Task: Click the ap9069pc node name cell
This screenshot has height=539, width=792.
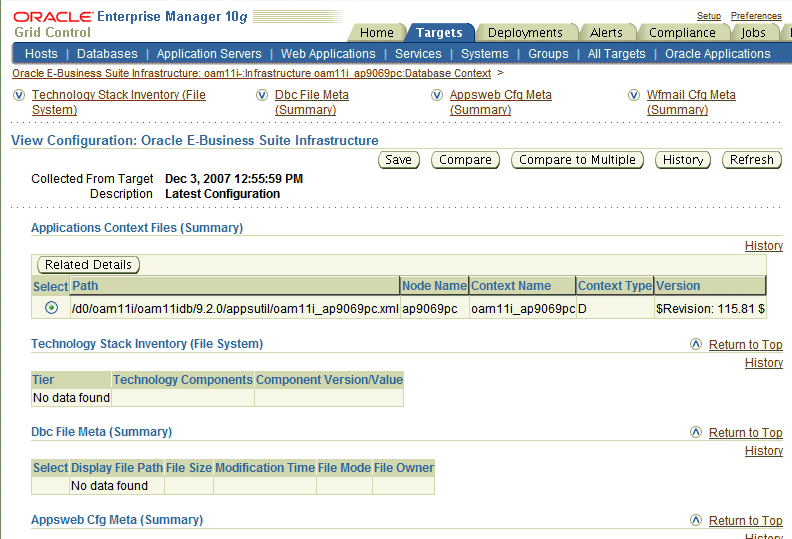Action: click(x=434, y=309)
